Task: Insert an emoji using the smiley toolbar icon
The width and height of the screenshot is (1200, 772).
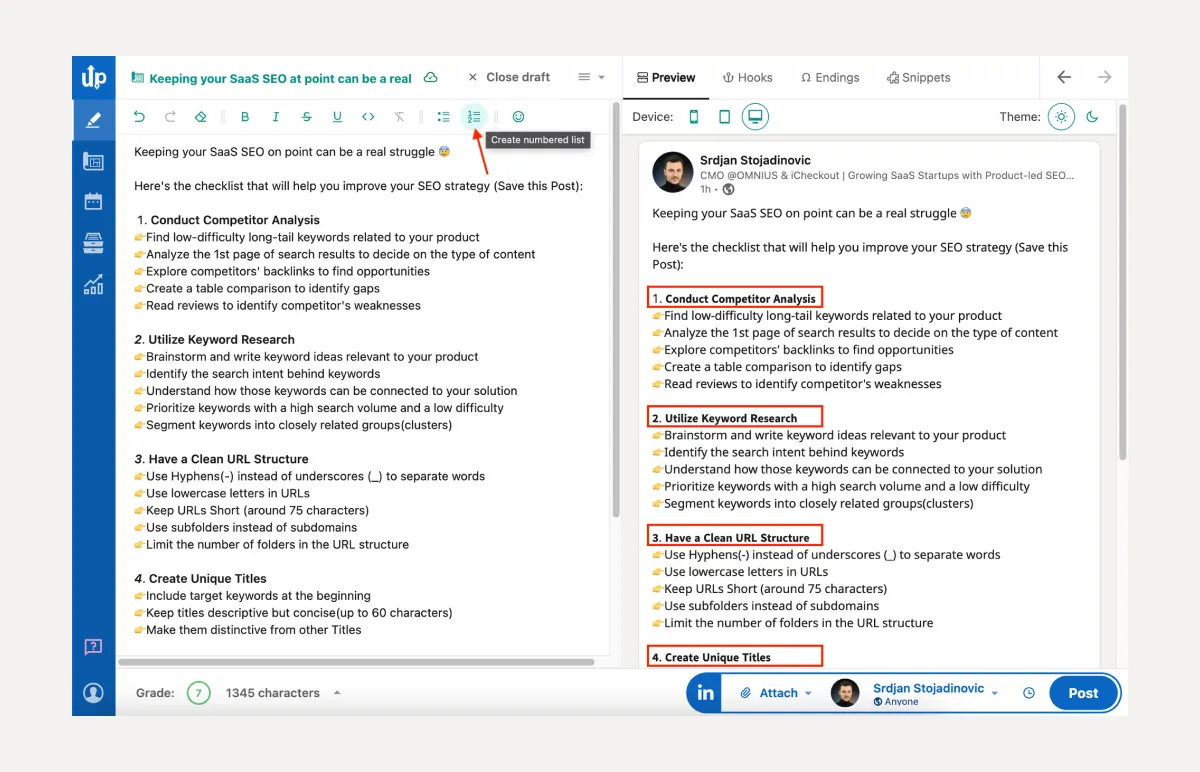Action: click(518, 116)
